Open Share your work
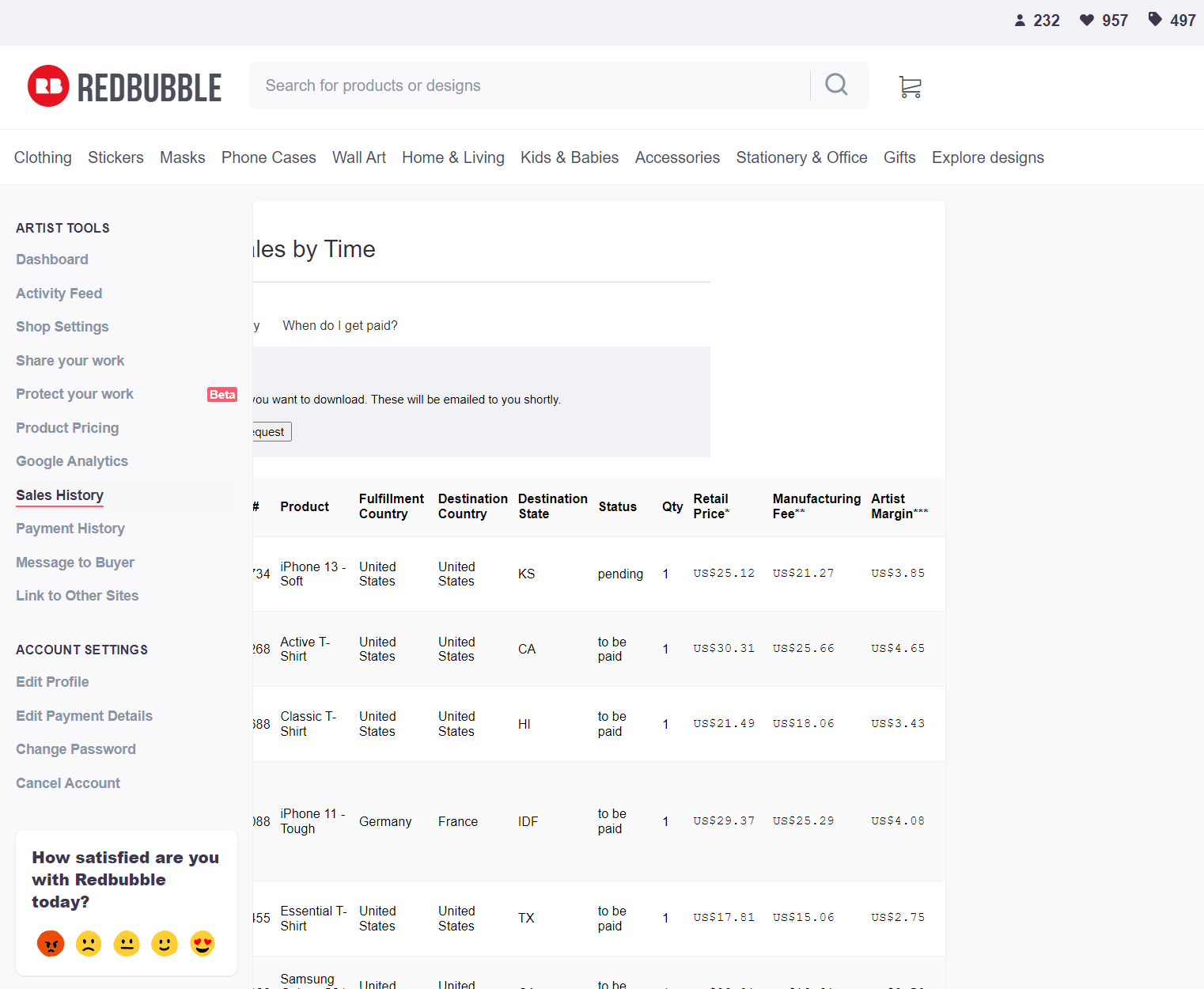 click(x=70, y=361)
